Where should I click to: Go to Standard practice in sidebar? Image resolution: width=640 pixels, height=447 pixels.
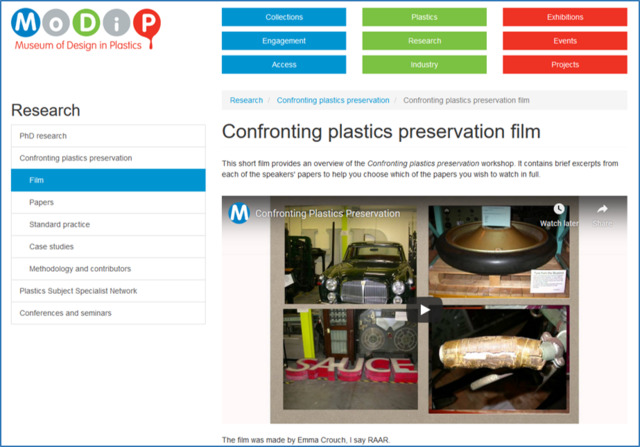(108, 225)
